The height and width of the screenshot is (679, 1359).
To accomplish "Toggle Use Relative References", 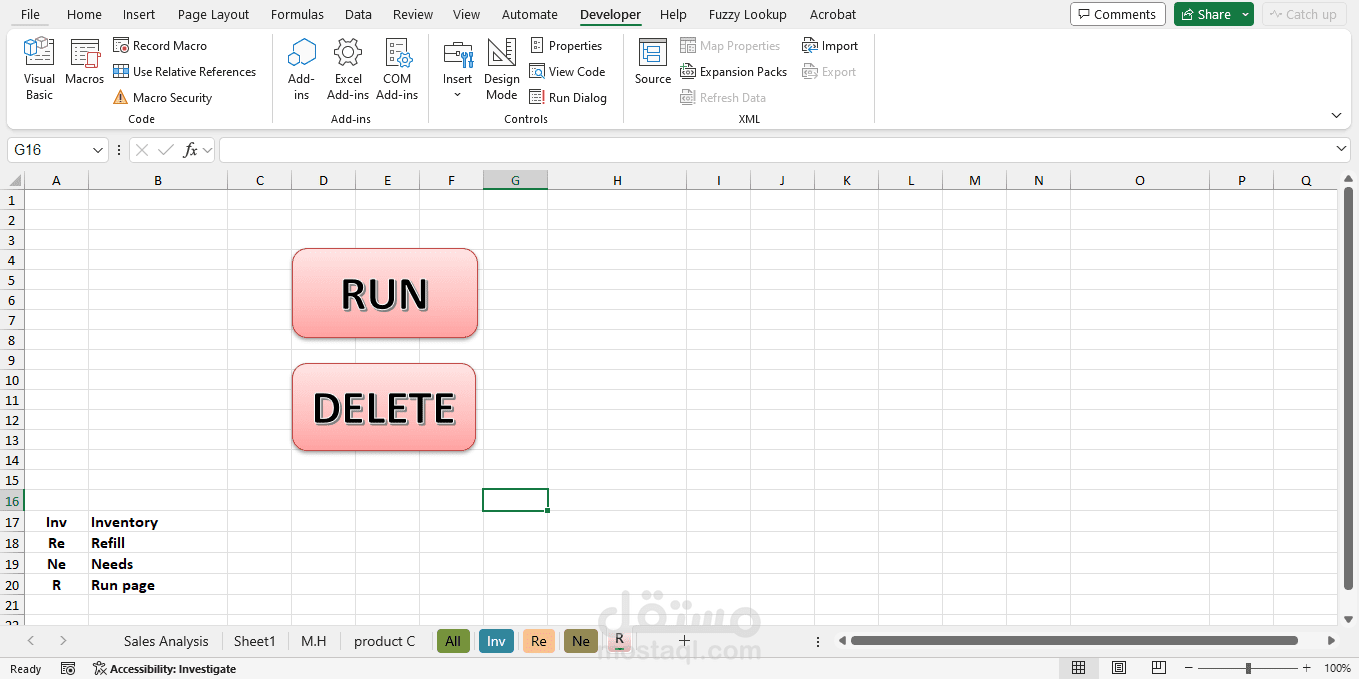I will tap(184, 72).
